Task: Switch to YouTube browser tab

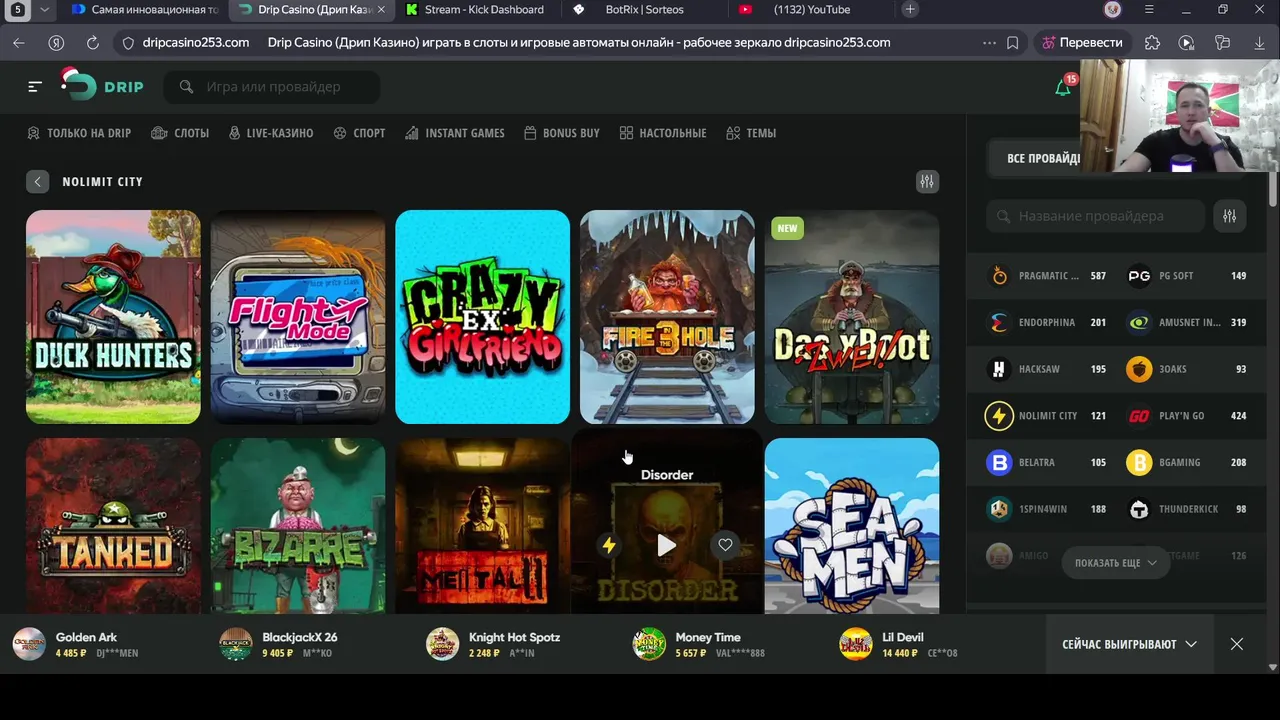Action: (x=811, y=10)
